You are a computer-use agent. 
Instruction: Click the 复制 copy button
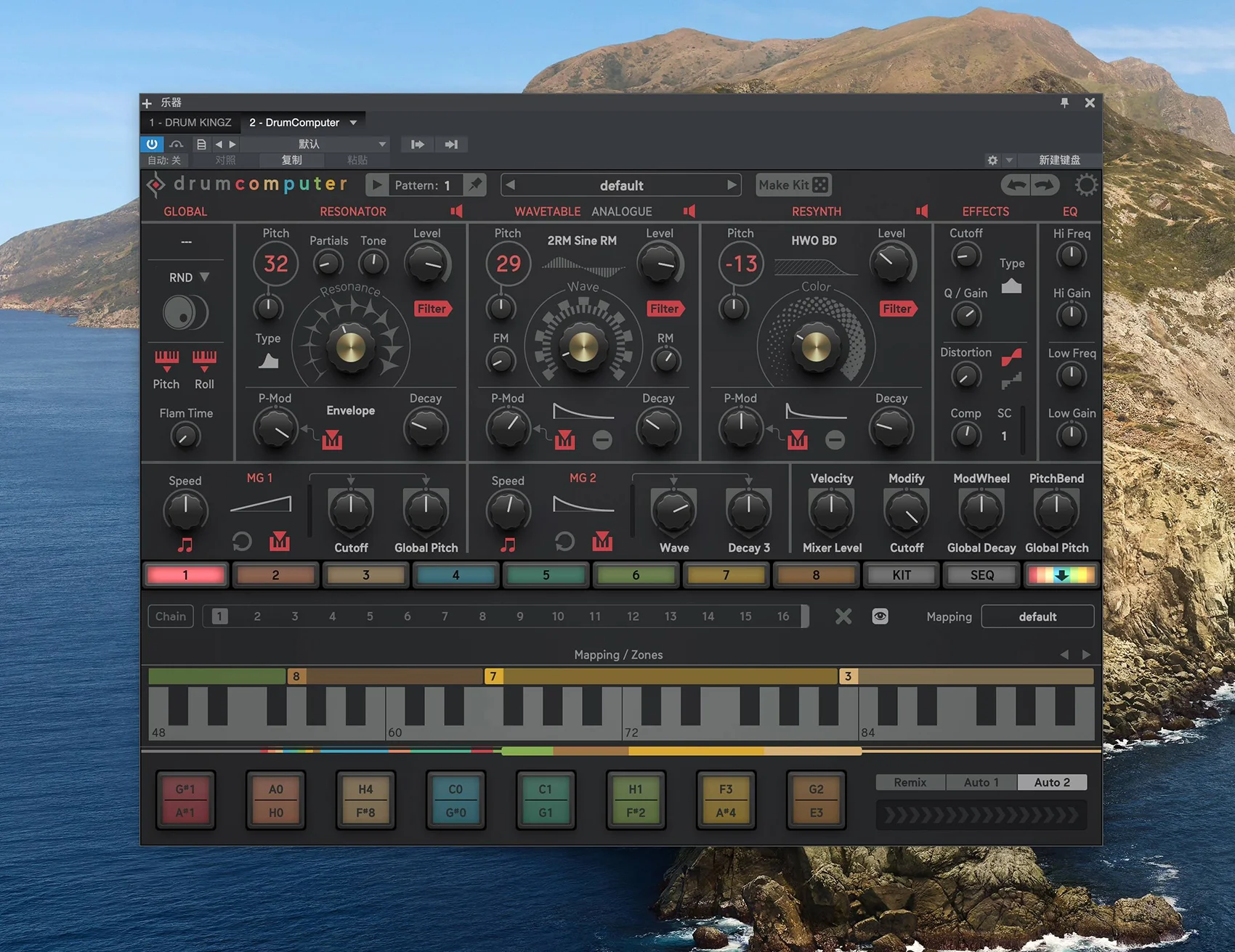tap(291, 160)
